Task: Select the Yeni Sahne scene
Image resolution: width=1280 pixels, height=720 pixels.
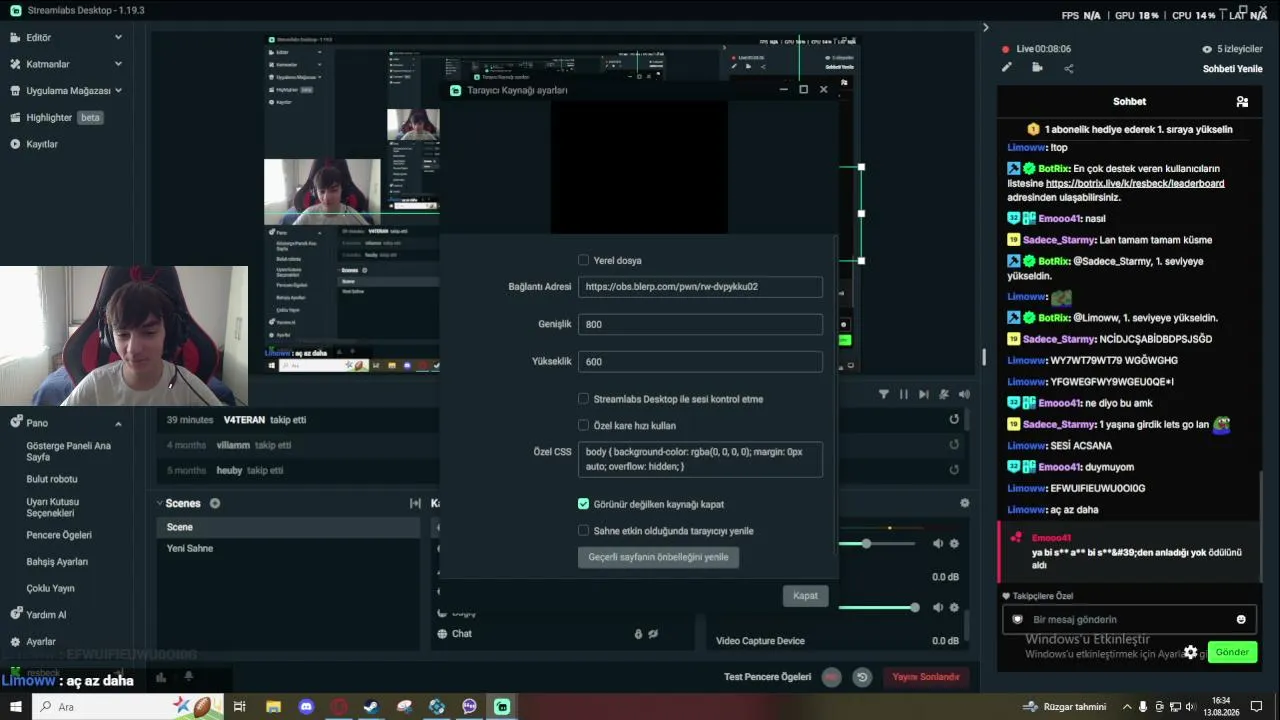Action: pyautogui.click(x=288, y=548)
